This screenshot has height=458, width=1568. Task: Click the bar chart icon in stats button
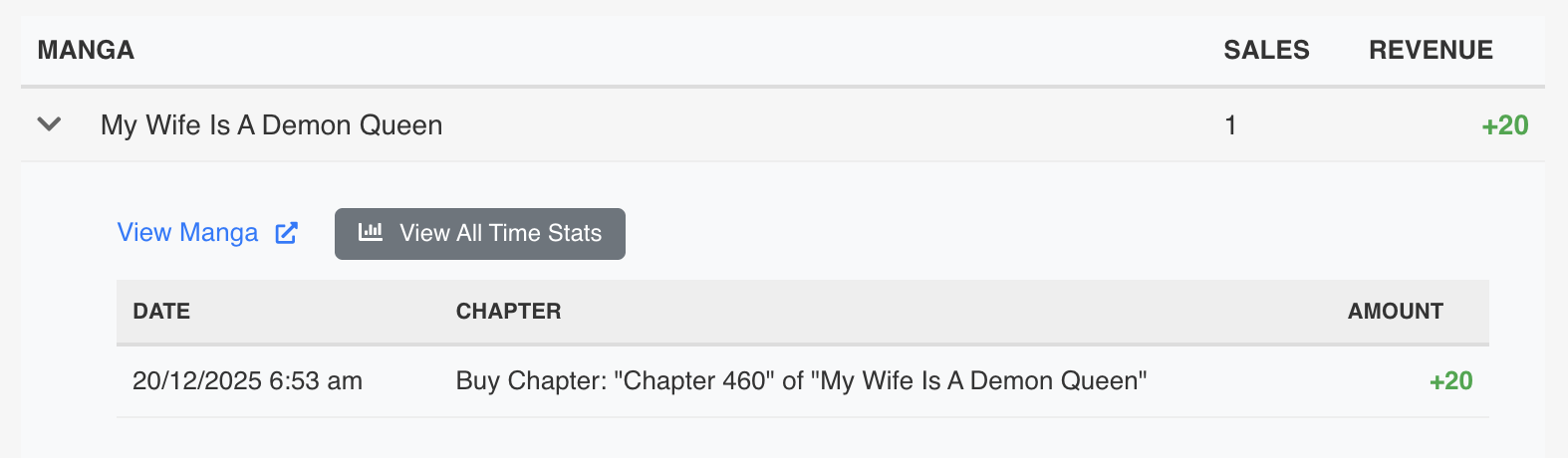click(x=371, y=232)
